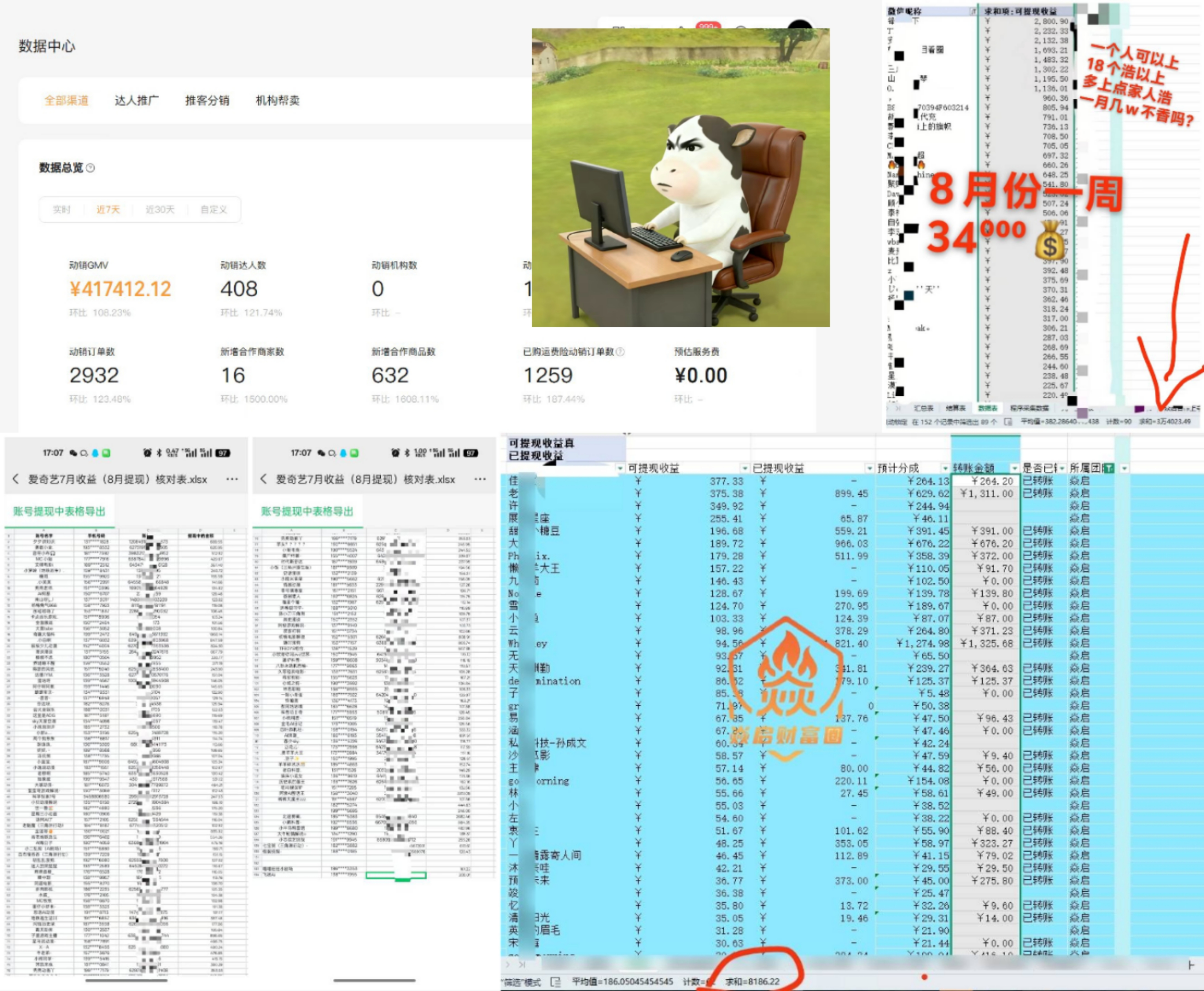Open the 汇总表 sheet tab
This screenshot has width=1204, height=991.
924,408
